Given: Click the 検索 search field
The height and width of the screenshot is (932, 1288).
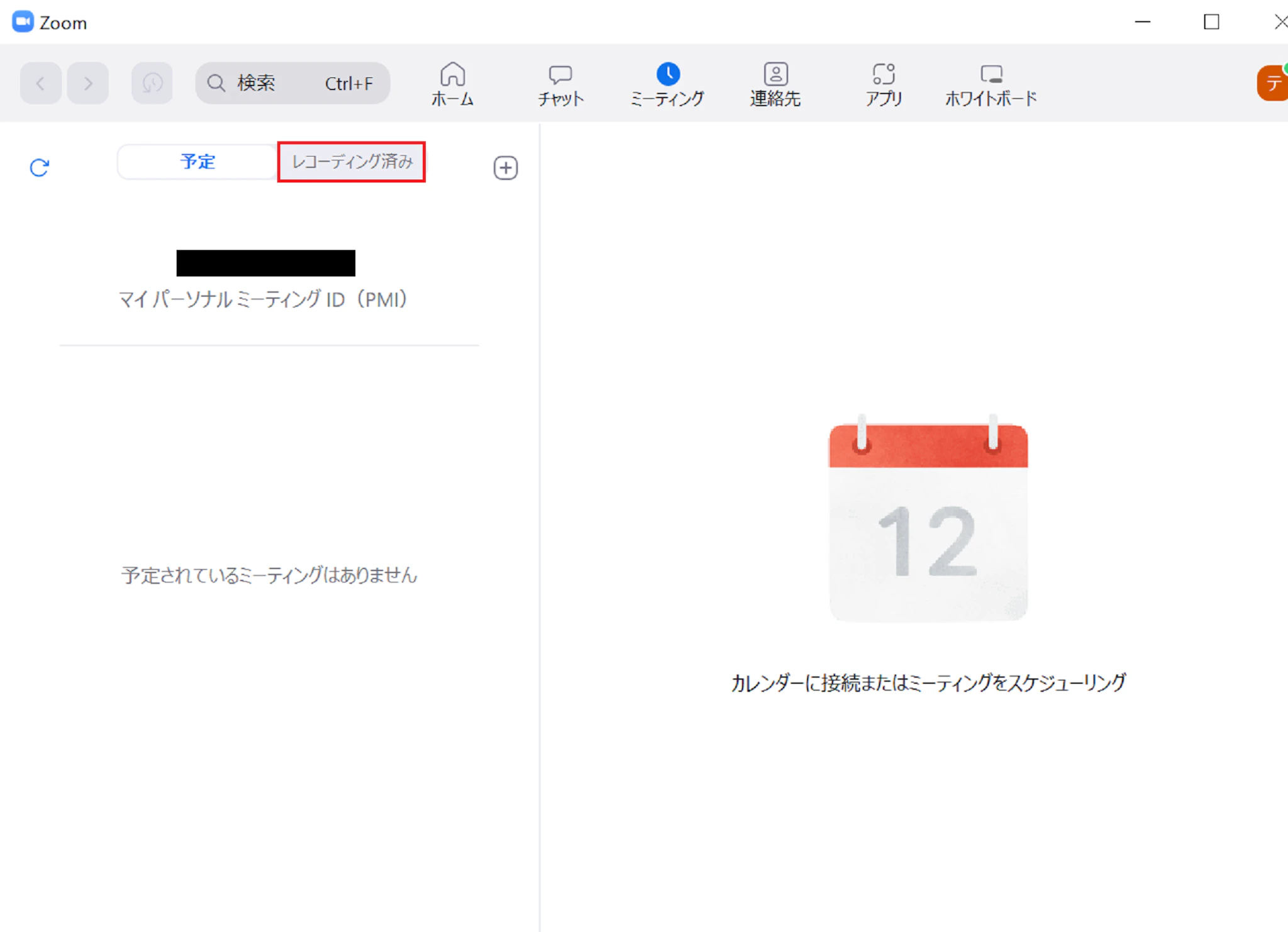Looking at the screenshot, I should [292, 83].
